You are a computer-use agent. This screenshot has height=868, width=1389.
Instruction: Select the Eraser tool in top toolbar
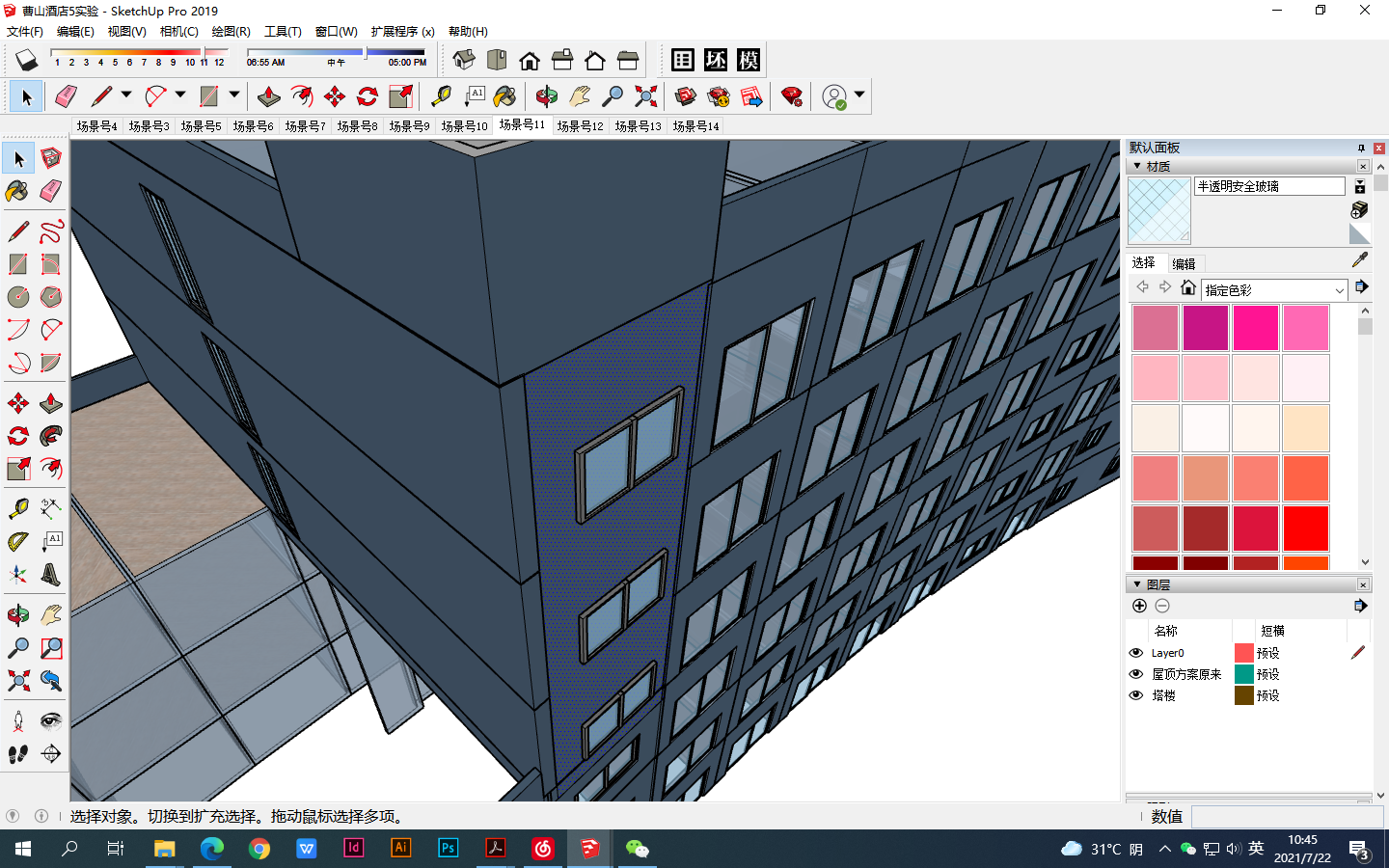click(x=66, y=96)
